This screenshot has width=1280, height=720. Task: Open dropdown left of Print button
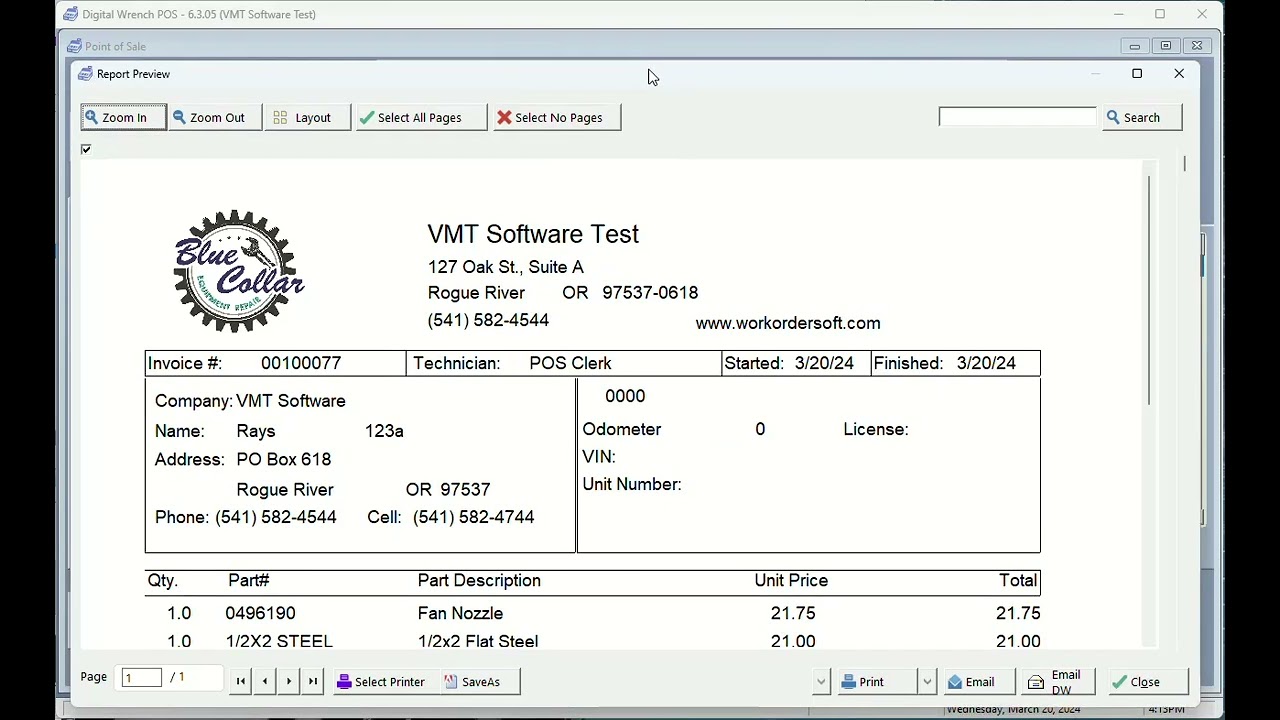pos(821,682)
